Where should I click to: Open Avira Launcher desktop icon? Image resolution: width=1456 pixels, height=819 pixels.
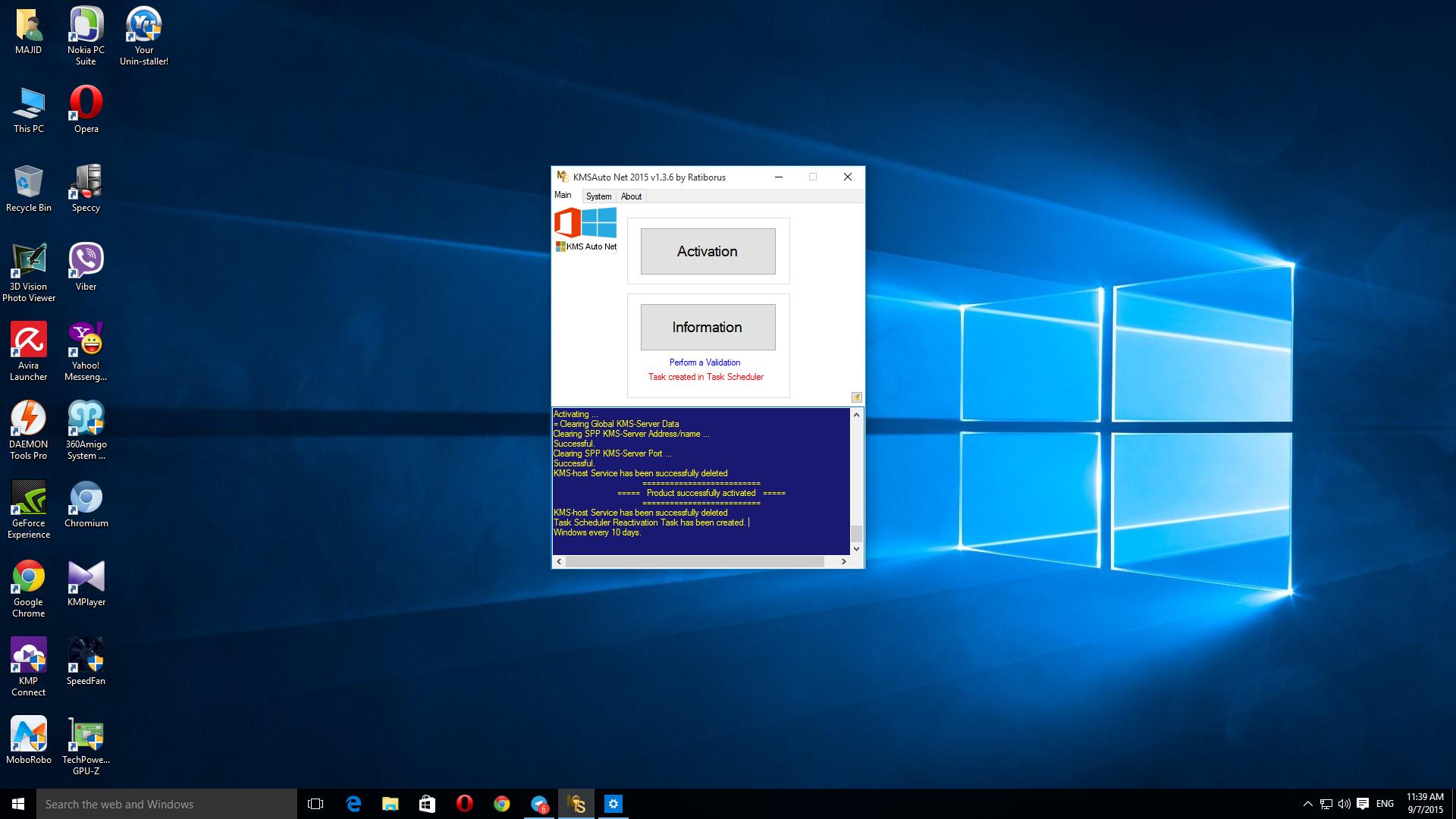click(x=29, y=352)
